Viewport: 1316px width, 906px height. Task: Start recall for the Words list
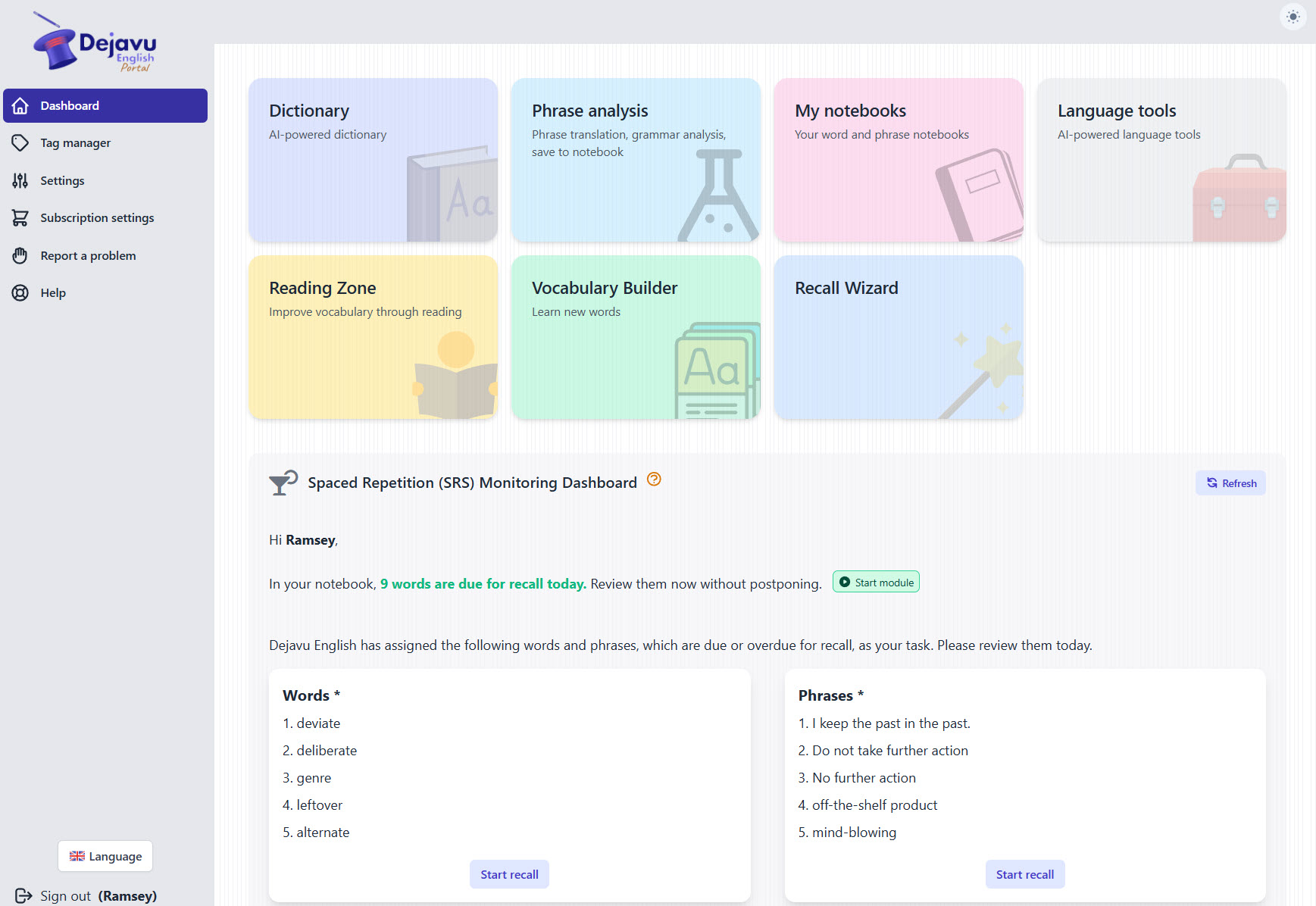pyautogui.click(x=509, y=874)
